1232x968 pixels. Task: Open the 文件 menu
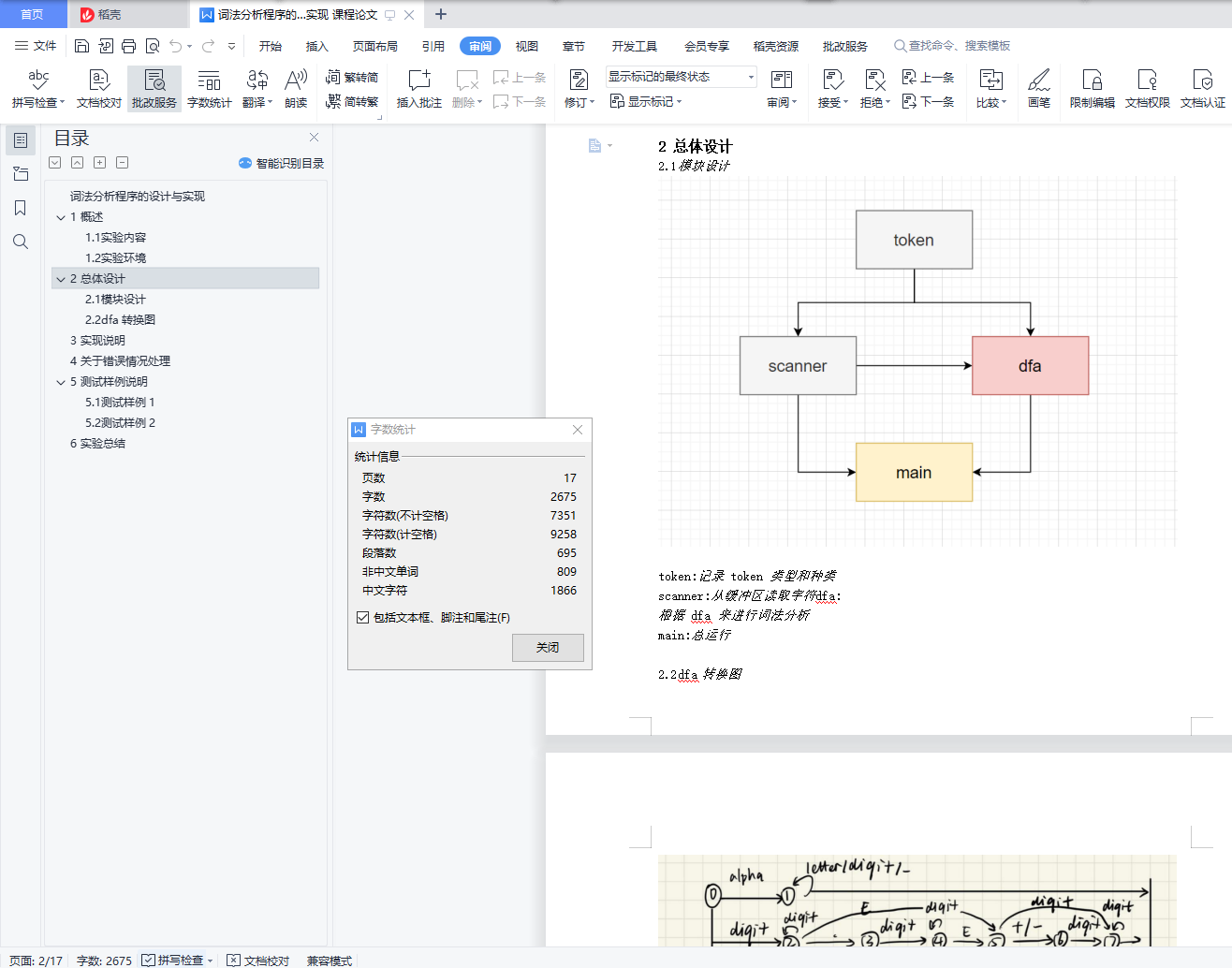(x=36, y=46)
